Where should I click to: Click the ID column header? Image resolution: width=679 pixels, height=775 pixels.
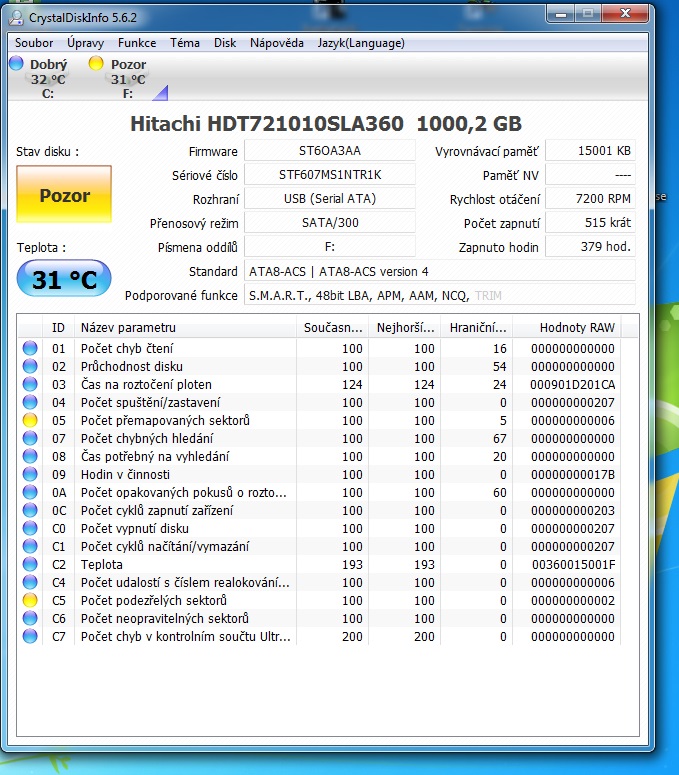tap(58, 327)
